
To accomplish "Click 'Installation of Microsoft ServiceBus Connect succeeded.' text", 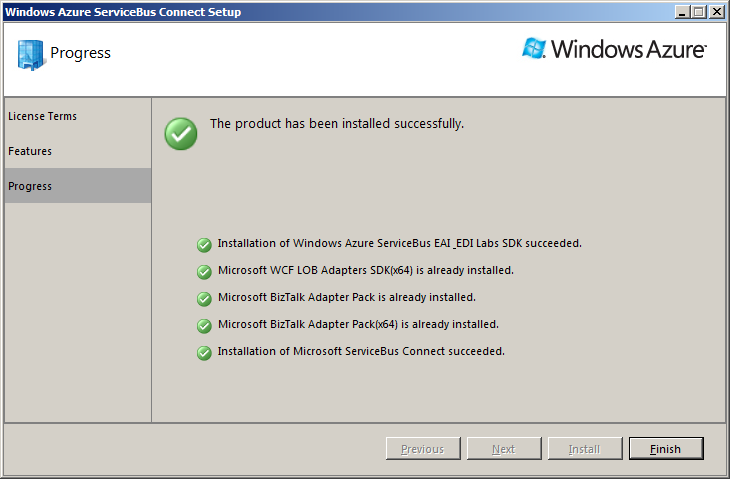I will click(361, 351).
